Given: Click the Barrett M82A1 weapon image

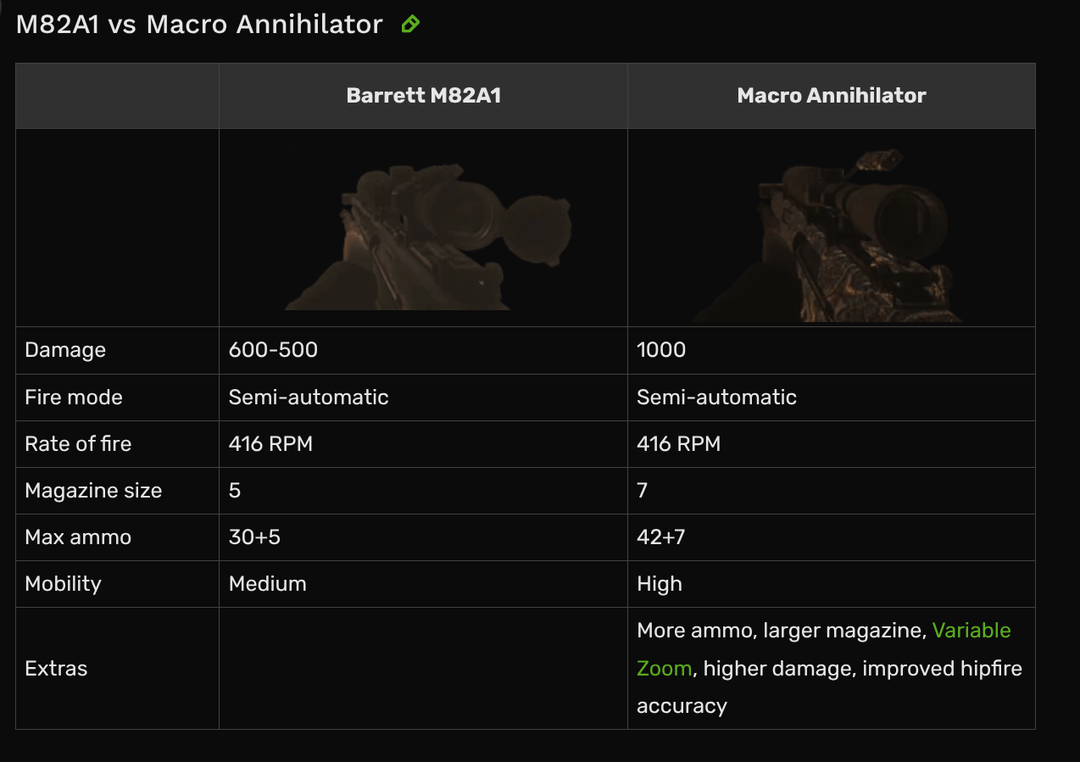Looking at the screenshot, I should [x=428, y=236].
